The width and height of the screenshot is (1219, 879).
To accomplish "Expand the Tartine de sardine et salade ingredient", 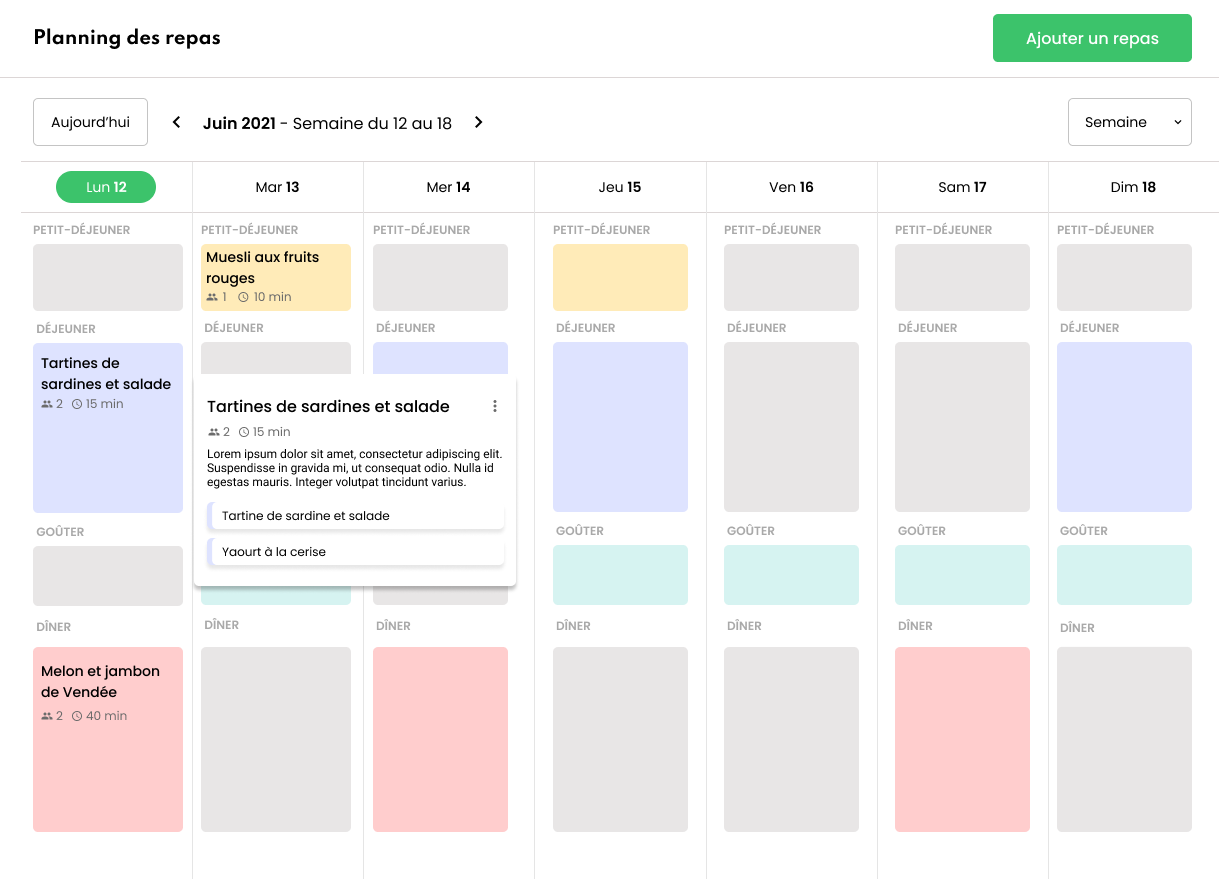I will (355, 515).
